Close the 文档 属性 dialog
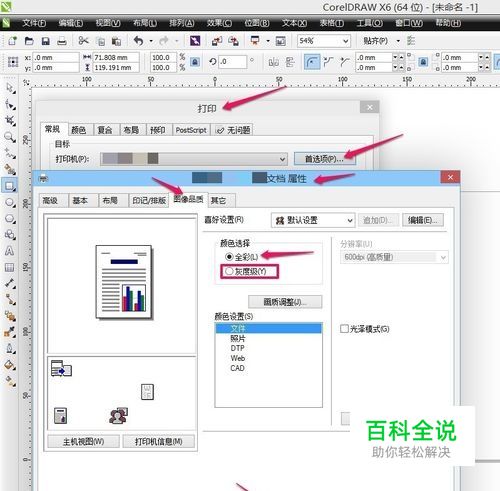 point(450,177)
